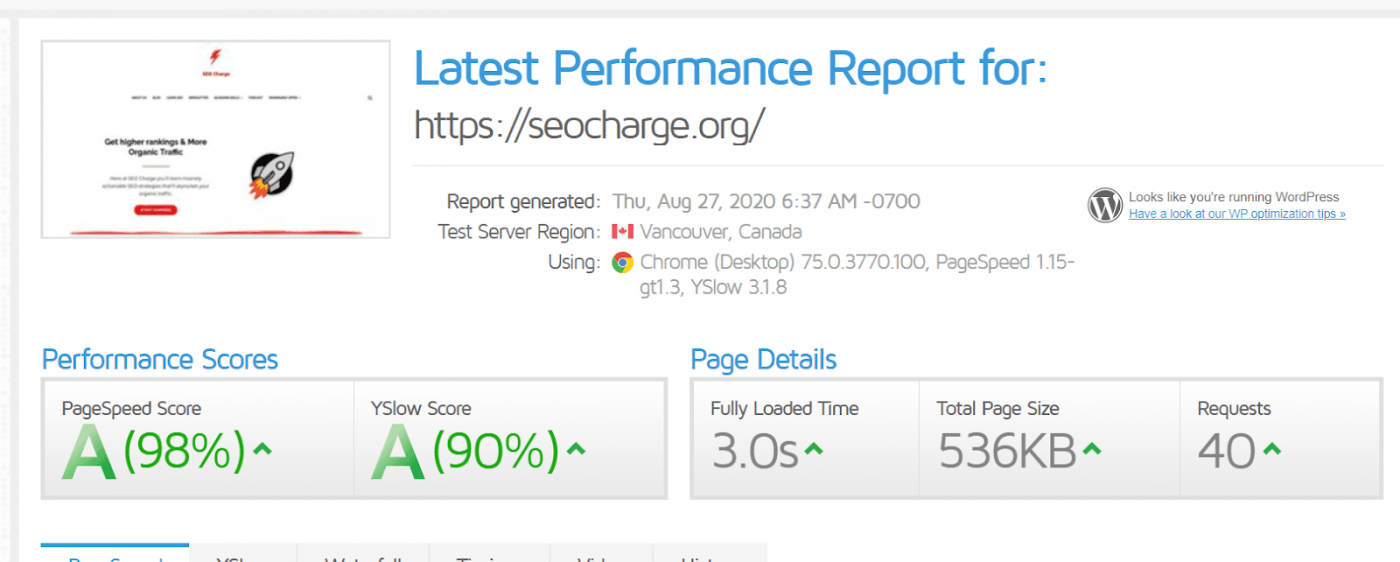Select the Video tab
This screenshot has height=562, width=1400.
pyautogui.click(x=601, y=554)
